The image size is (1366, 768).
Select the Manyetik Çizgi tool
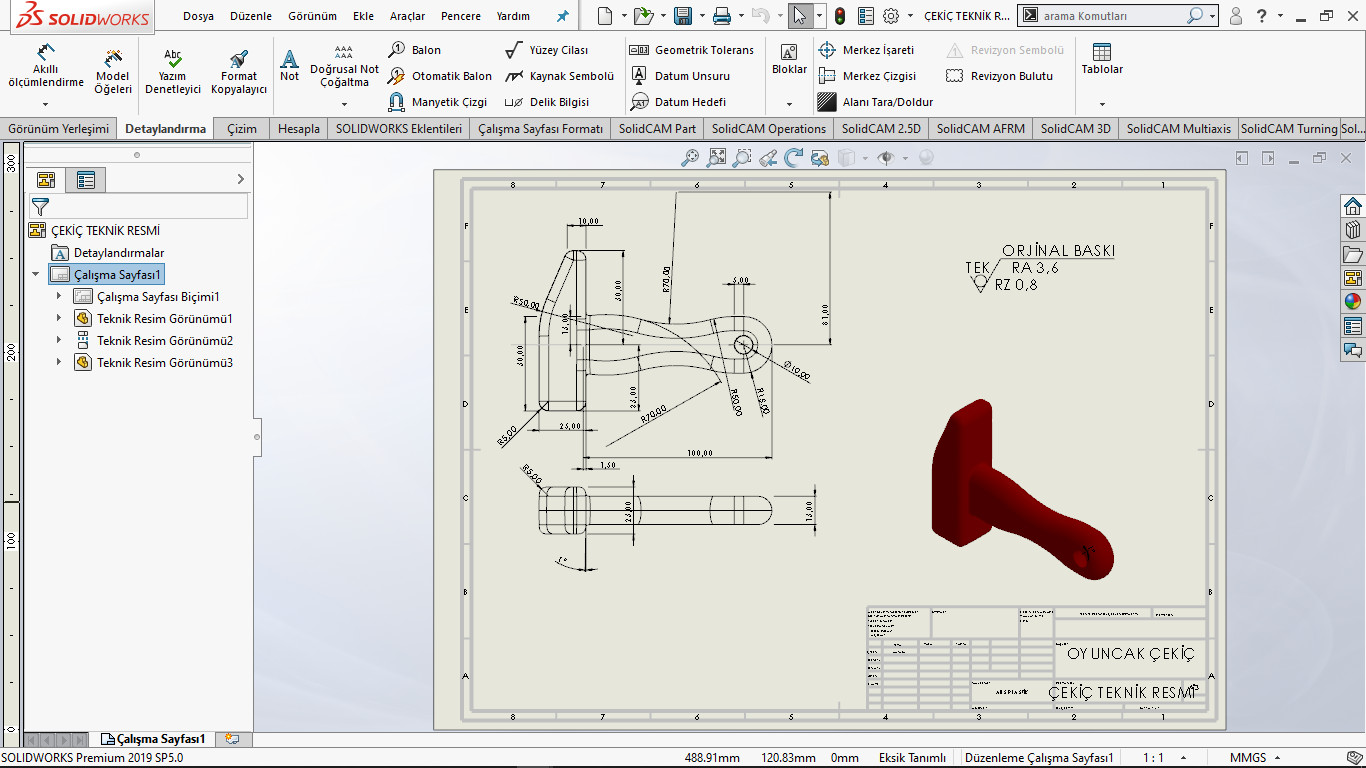438,102
